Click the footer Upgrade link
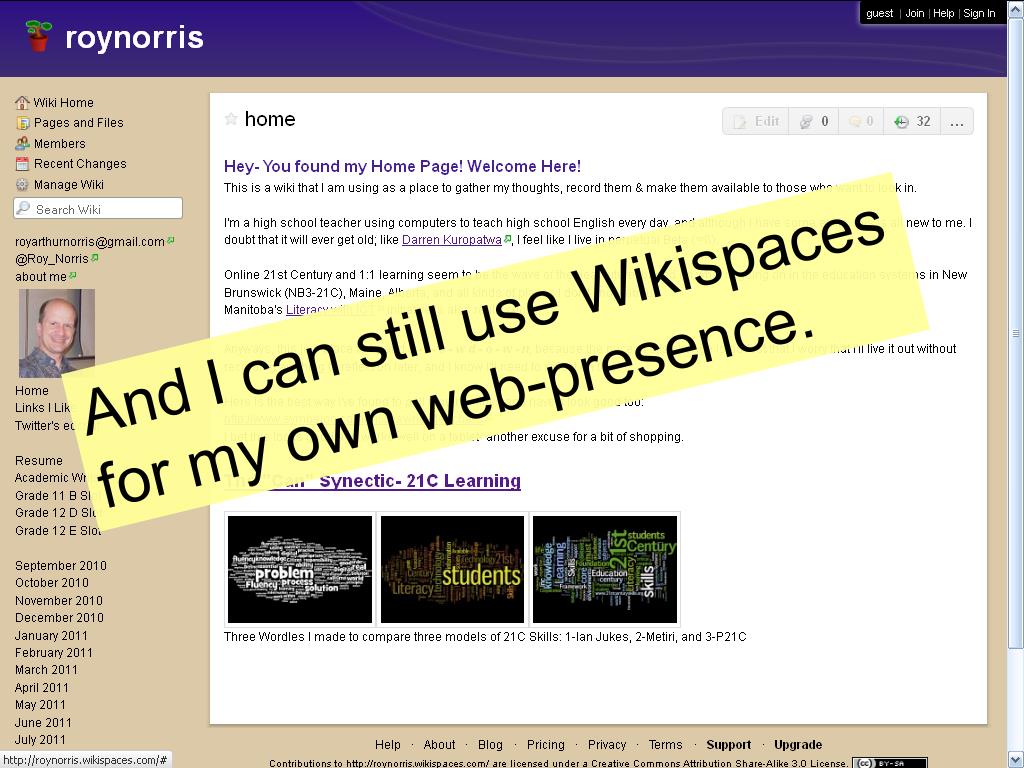The image size is (1024, 768). coord(797,744)
